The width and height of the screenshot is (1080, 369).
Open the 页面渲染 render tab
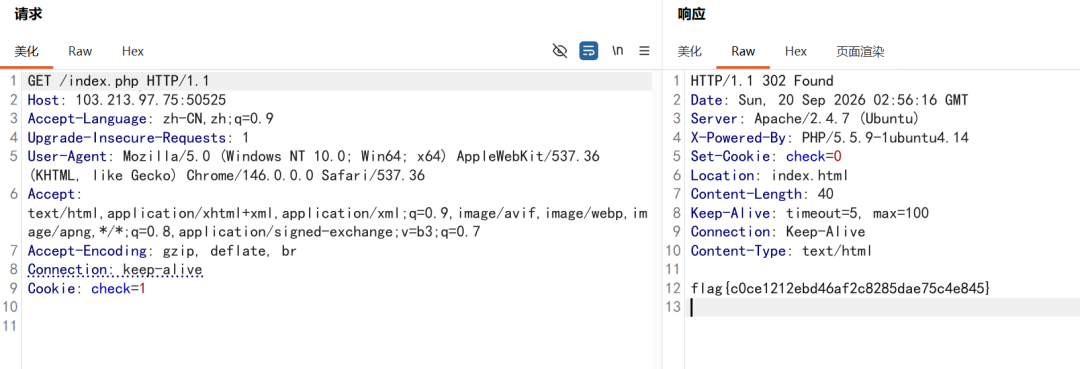[x=860, y=51]
